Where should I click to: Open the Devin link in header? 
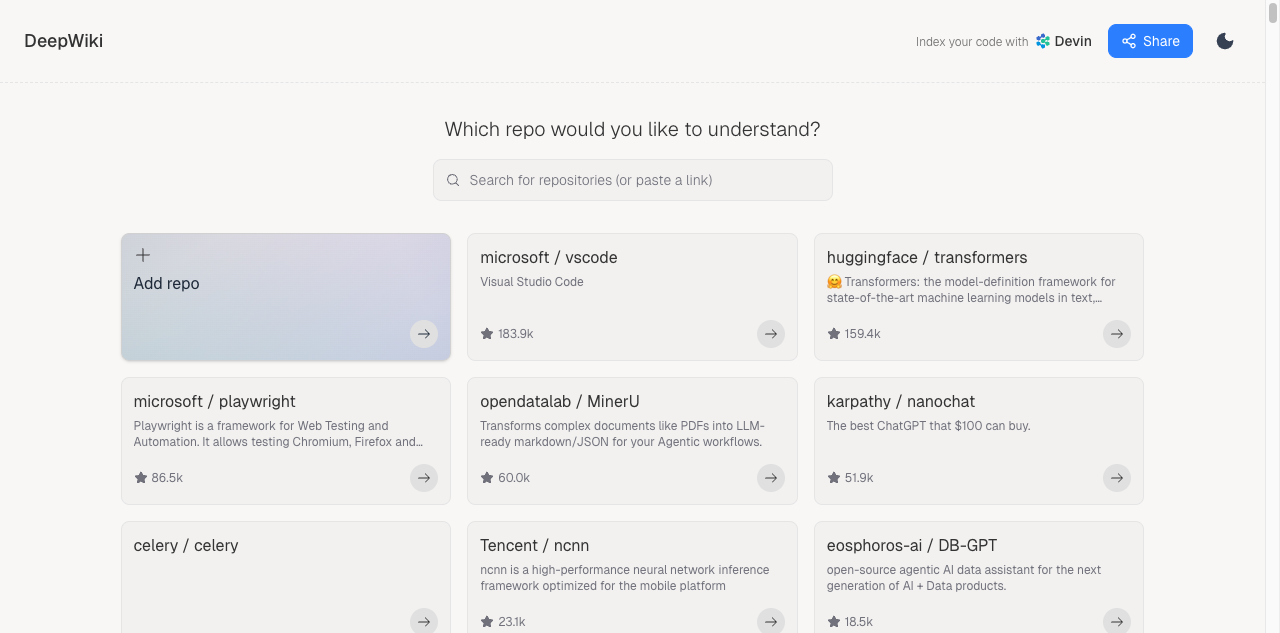coord(1063,41)
